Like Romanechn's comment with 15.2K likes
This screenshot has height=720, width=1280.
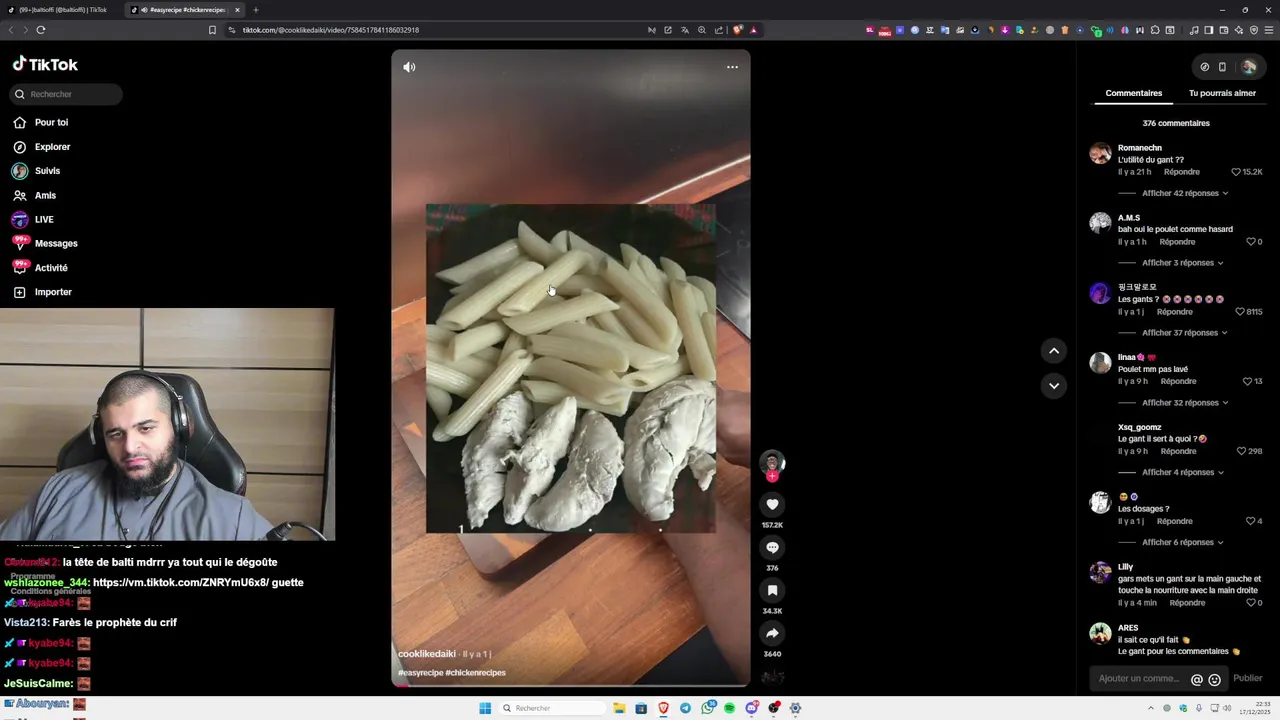point(1236,172)
